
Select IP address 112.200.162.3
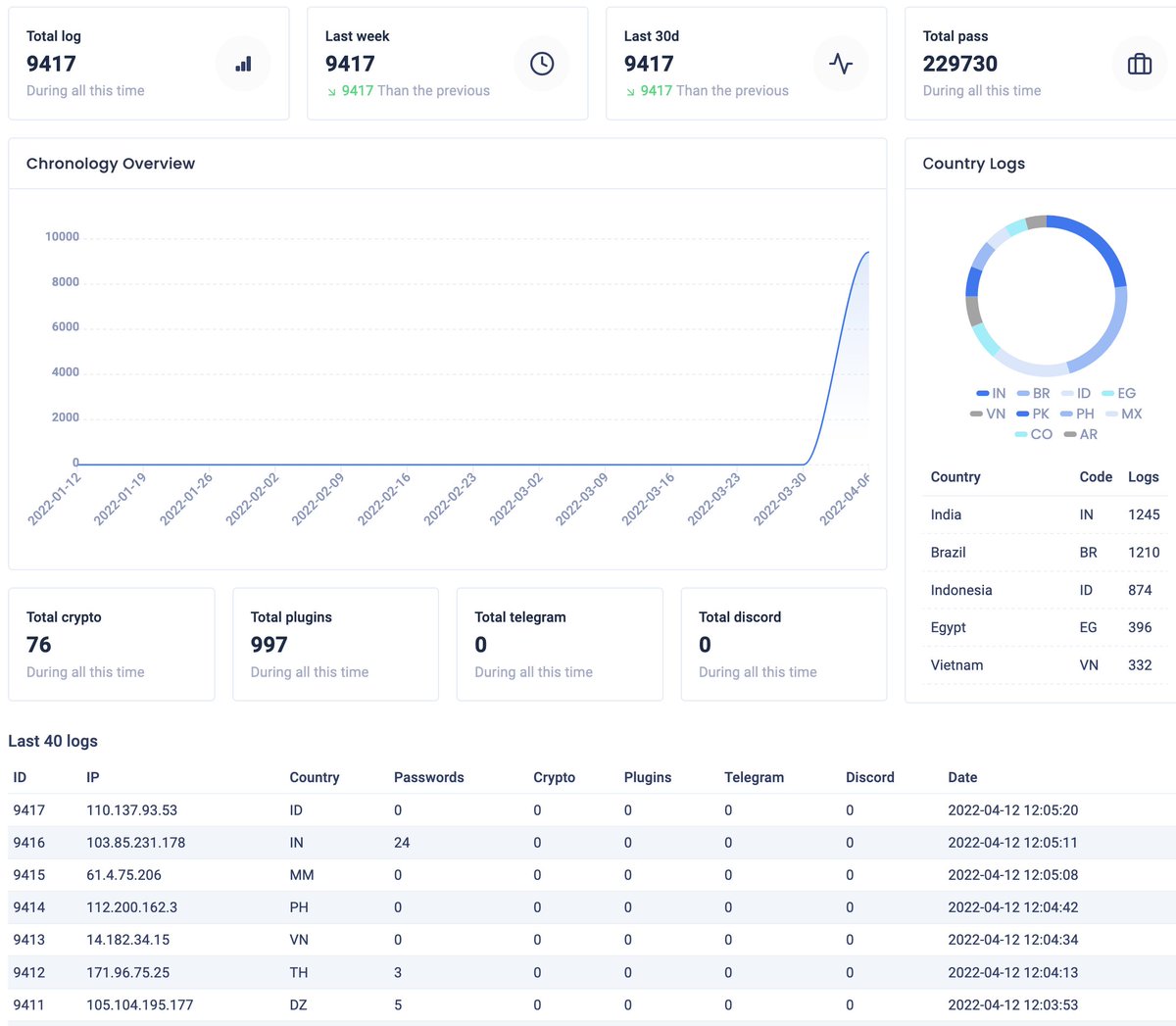(x=132, y=907)
